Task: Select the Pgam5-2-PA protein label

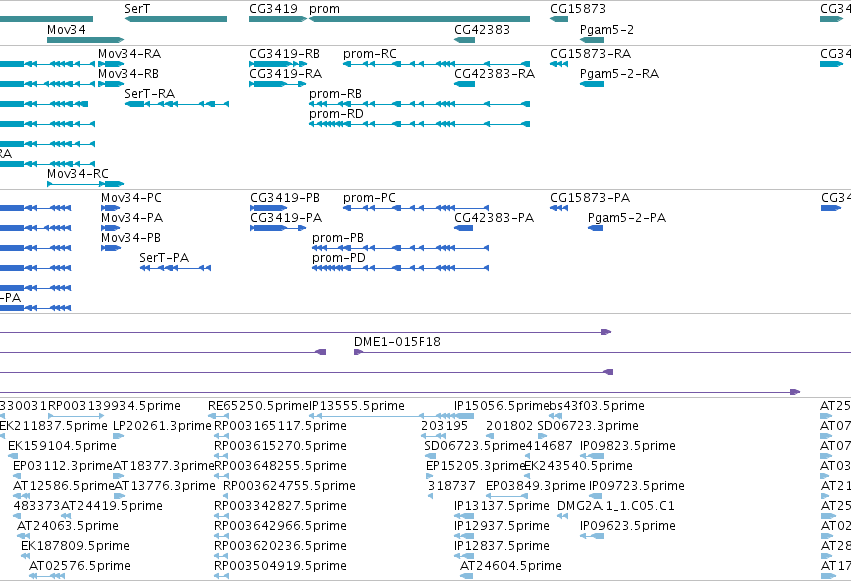Action: [x=627, y=218]
